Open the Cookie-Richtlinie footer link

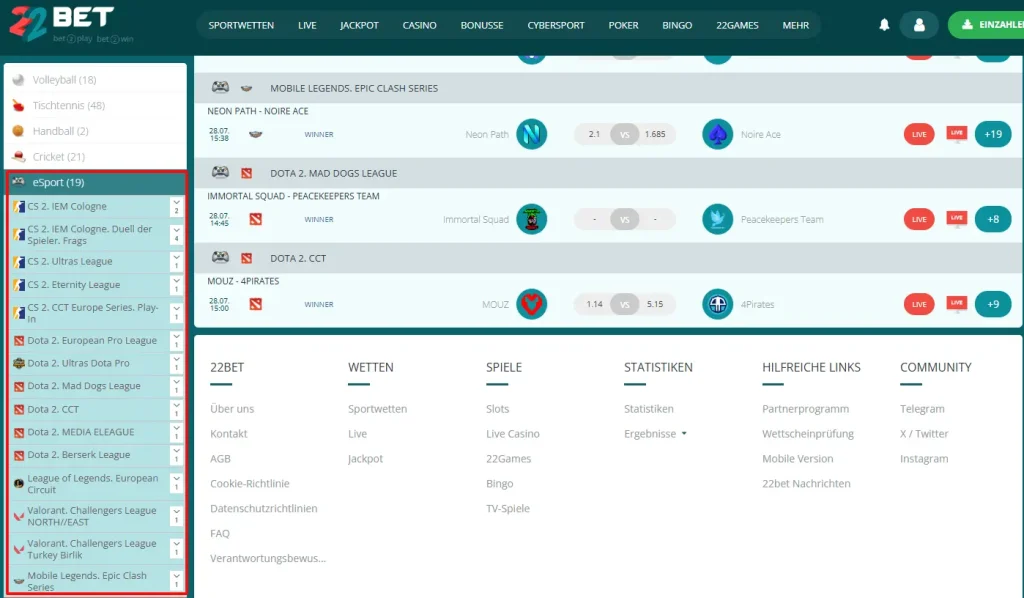pyautogui.click(x=249, y=484)
